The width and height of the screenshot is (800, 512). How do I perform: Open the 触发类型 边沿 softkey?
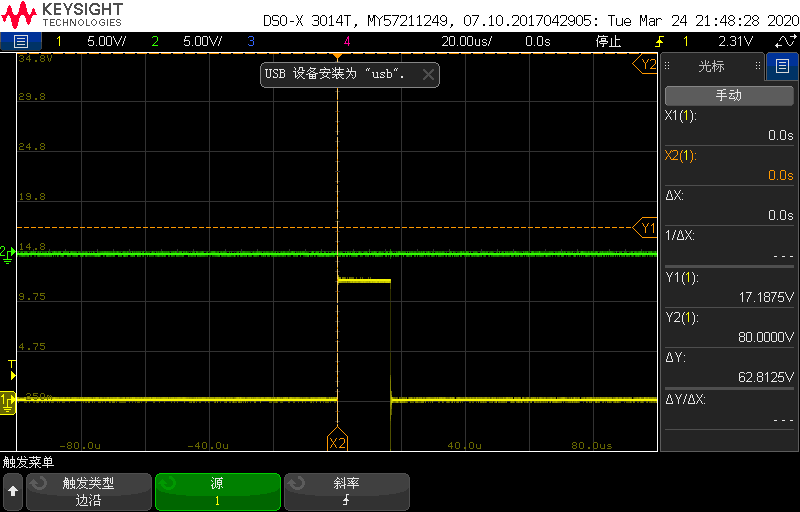point(89,492)
